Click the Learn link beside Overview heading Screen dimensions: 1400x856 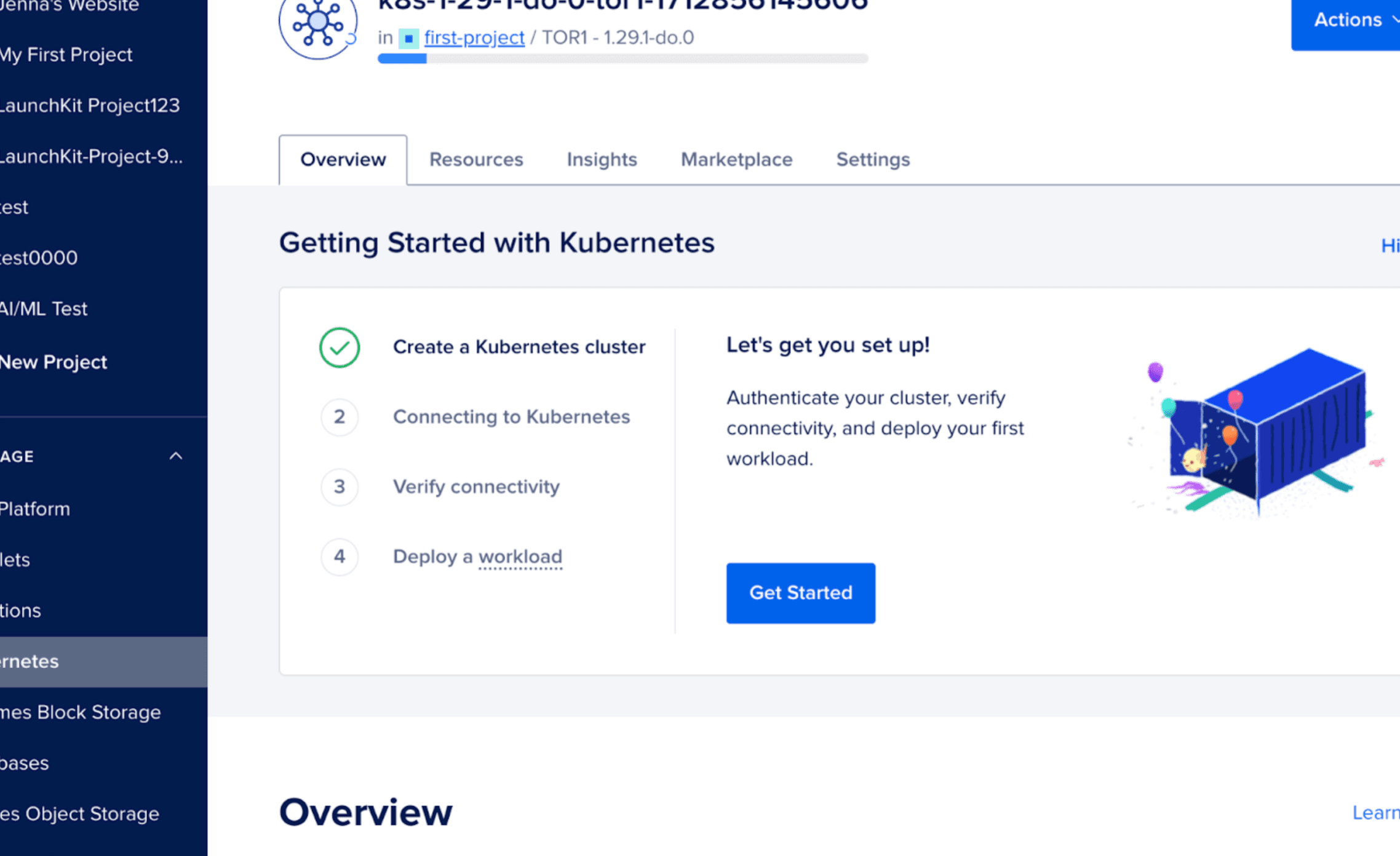pos(1376,813)
